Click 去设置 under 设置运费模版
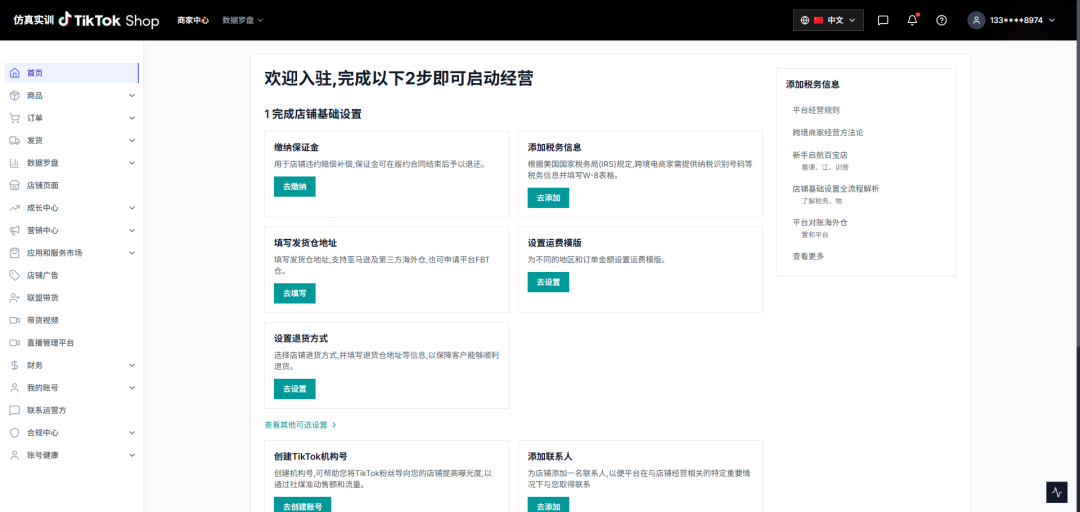The image size is (1080, 512). (548, 282)
